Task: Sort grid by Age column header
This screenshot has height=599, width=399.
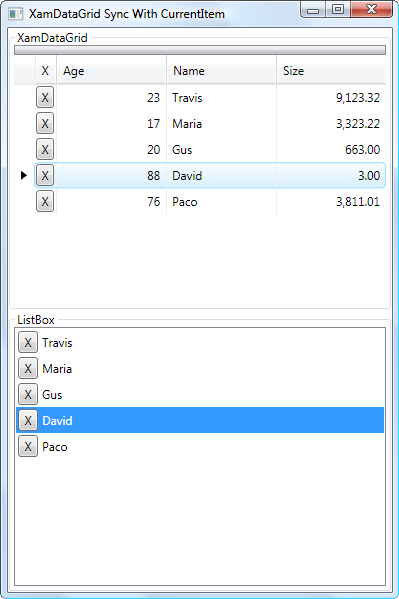Action: pyautogui.click(x=111, y=71)
